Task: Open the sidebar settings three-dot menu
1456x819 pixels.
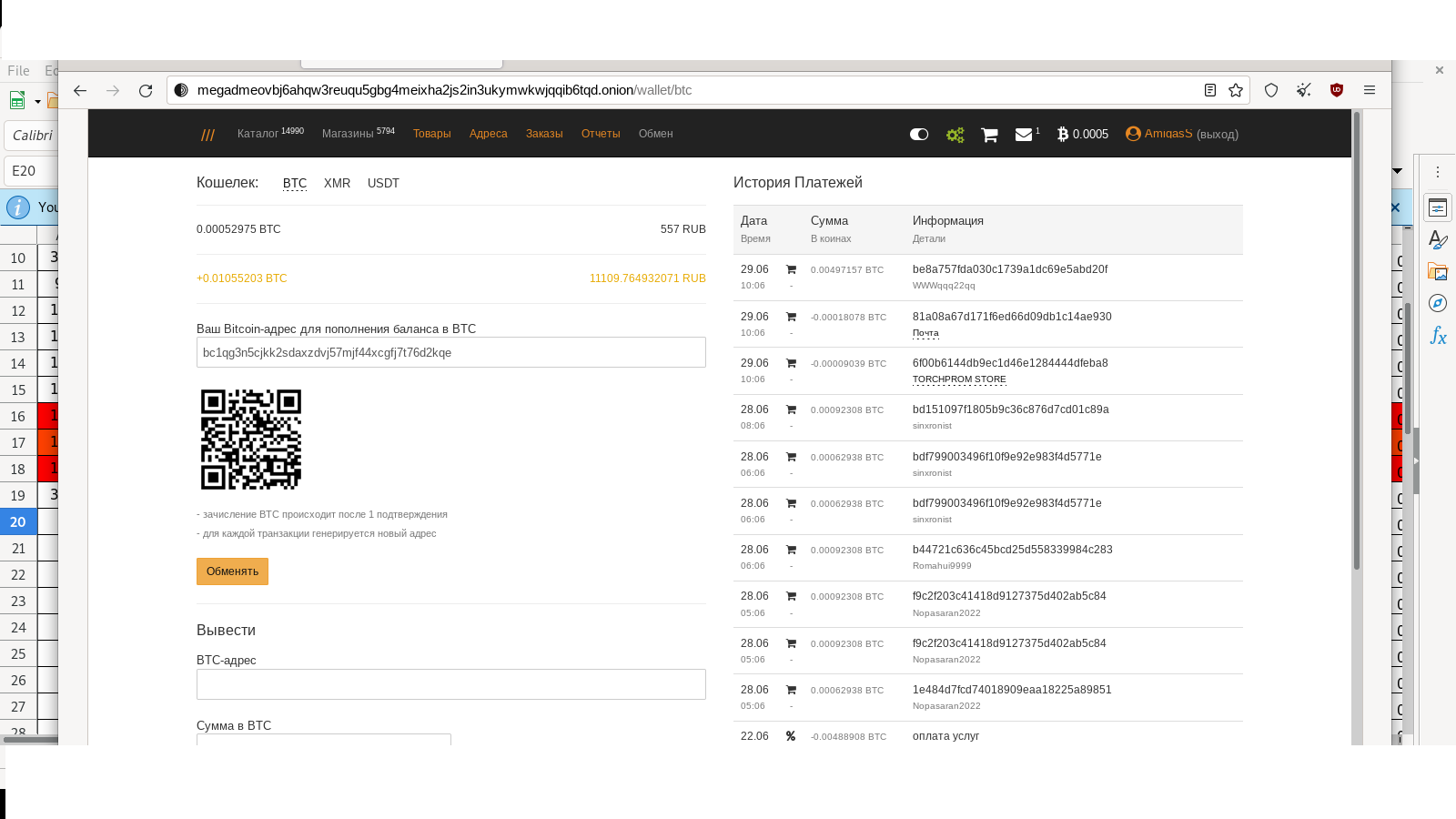Action: click(x=1438, y=172)
